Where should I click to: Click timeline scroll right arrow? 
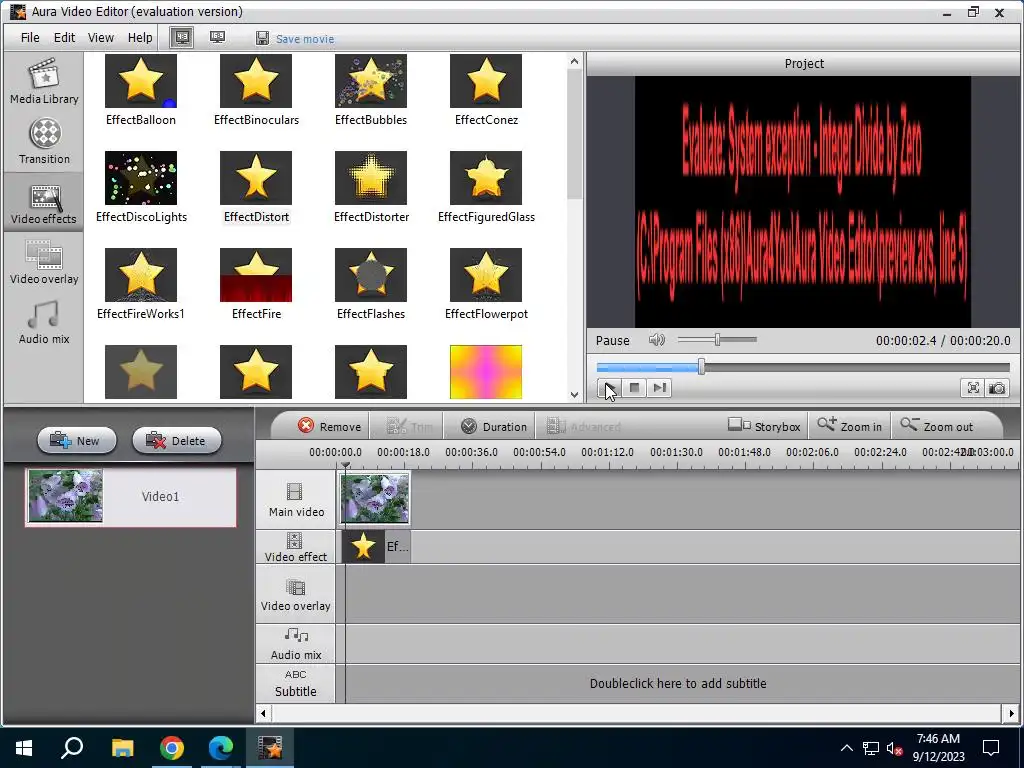click(1012, 713)
